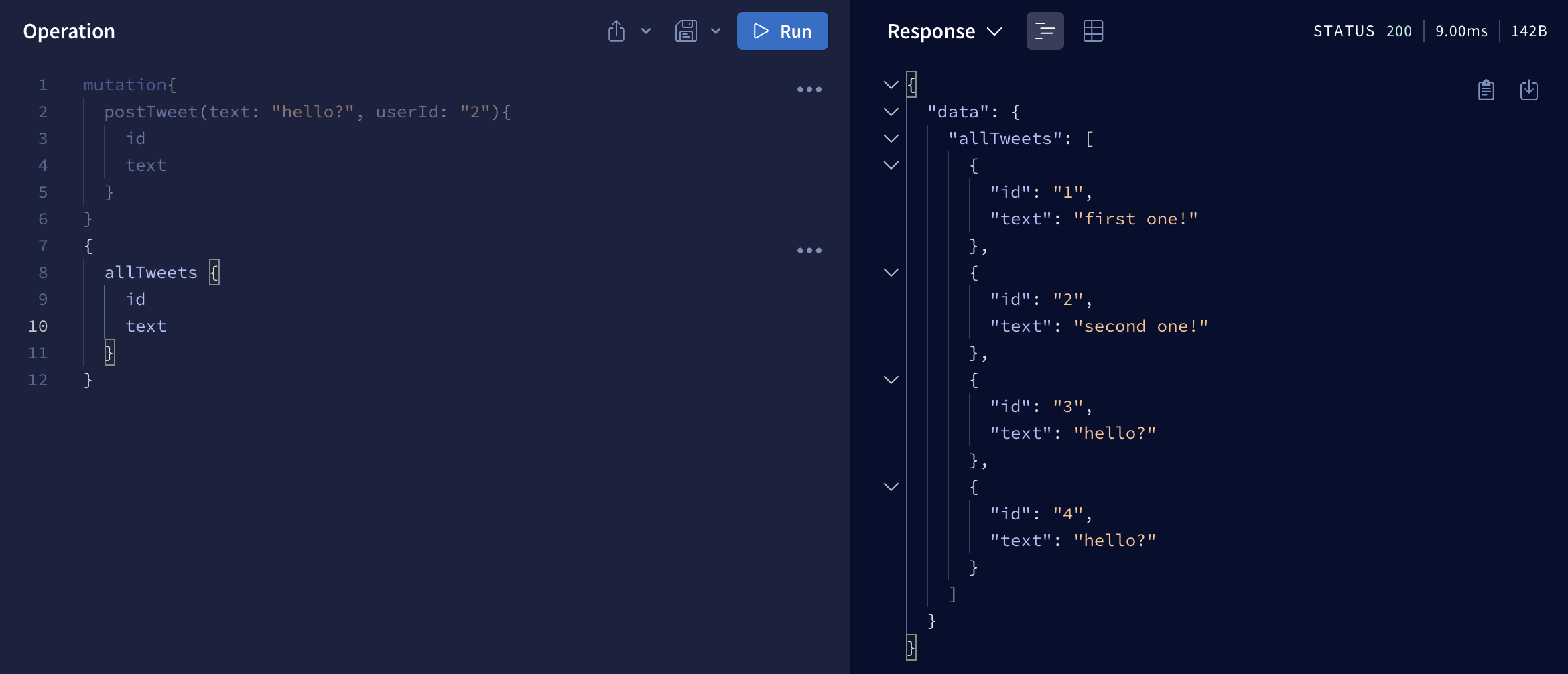The image size is (1568, 674).
Task: Collapse the tweet object with id "3"
Action: click(891, 380)
